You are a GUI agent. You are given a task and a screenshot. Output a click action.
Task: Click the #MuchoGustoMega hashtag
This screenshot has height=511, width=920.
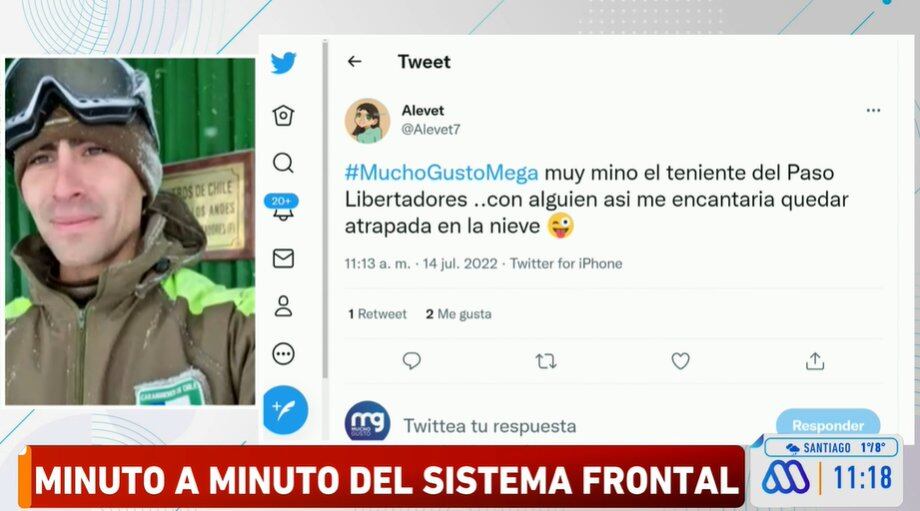pyautogui.click(x=441, y=172)
